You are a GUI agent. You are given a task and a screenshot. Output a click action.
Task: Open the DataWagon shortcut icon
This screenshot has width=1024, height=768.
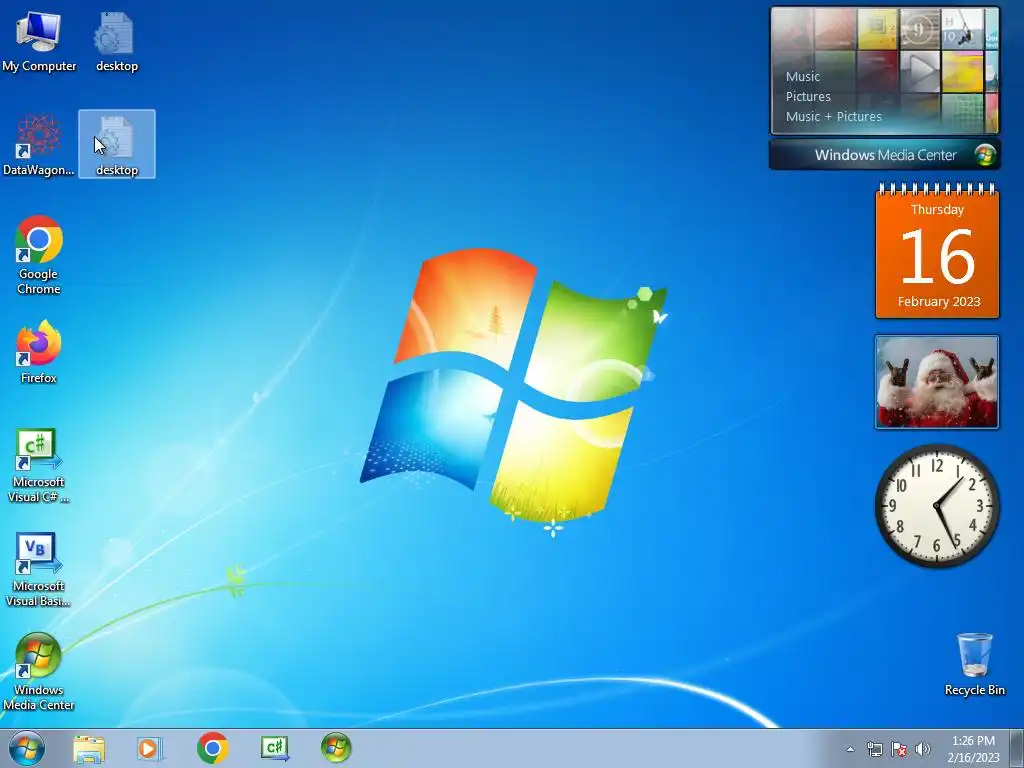point(39,145)
